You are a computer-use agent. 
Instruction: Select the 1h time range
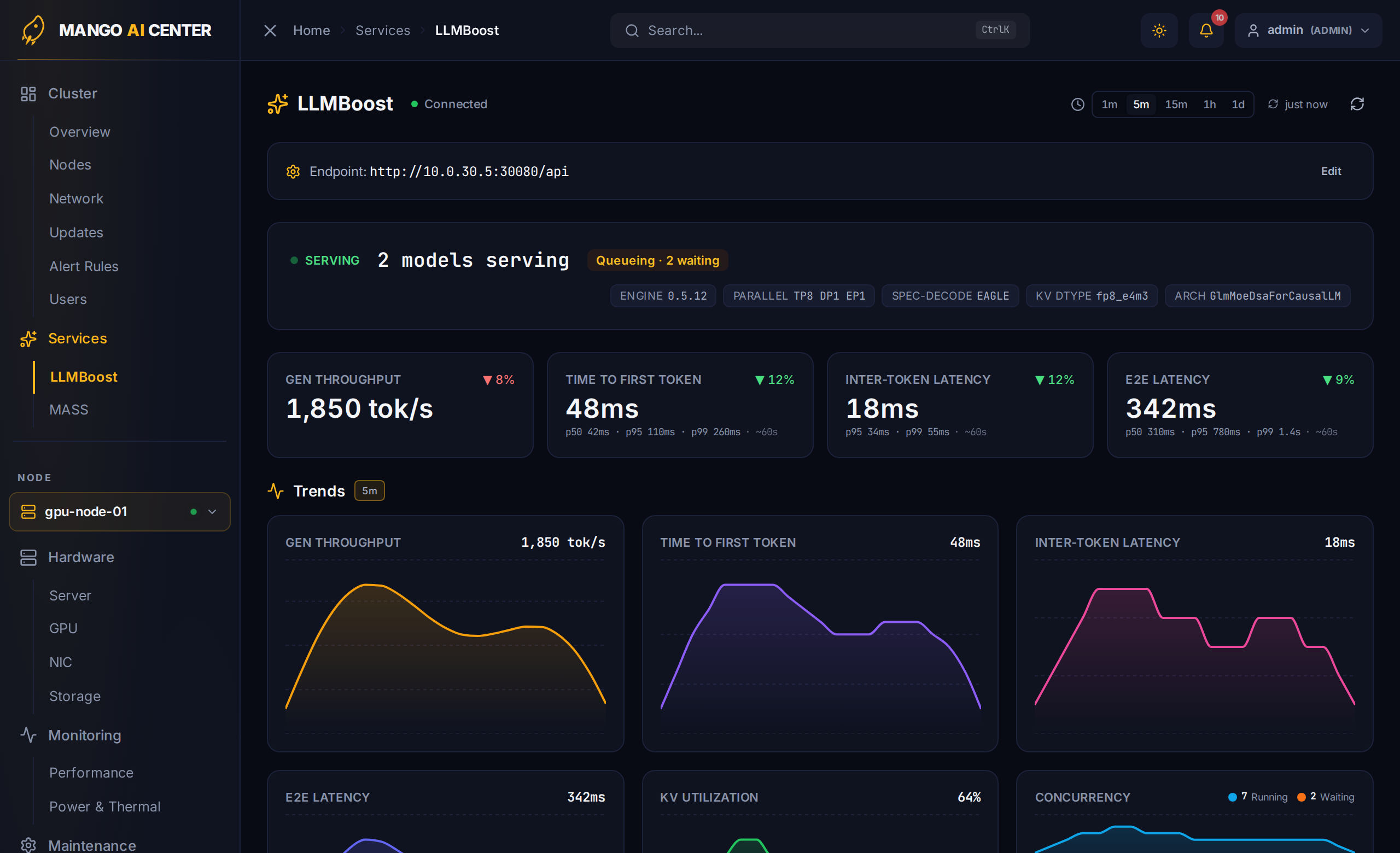tap(1209, 104)
